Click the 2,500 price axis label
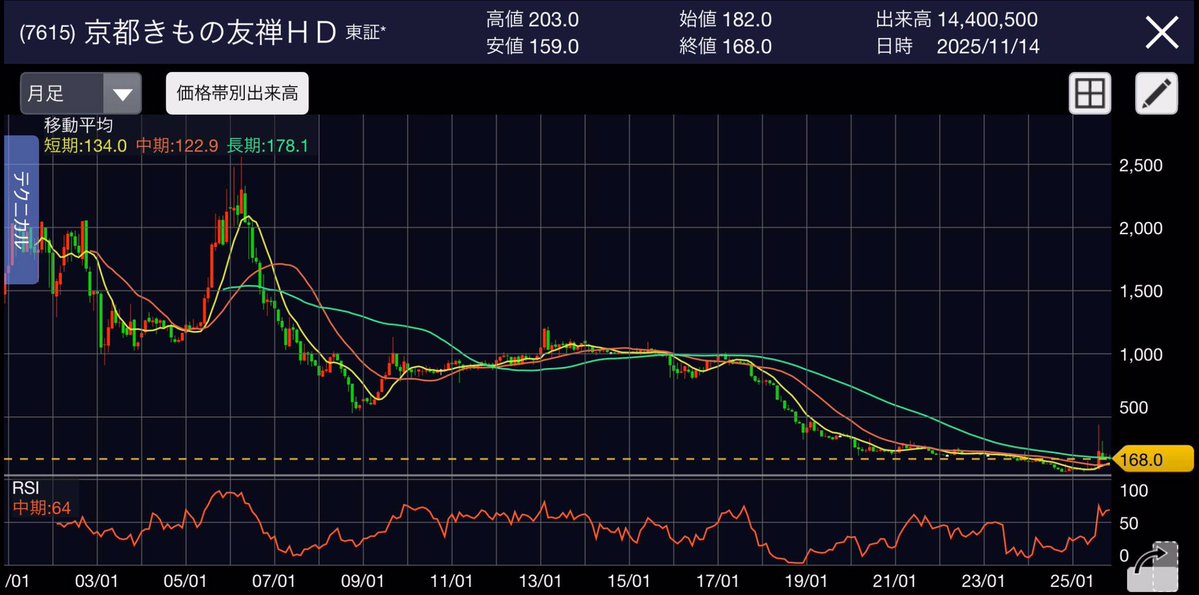Viewport: 1199px width, 595px height. (x=1141, y=165)
